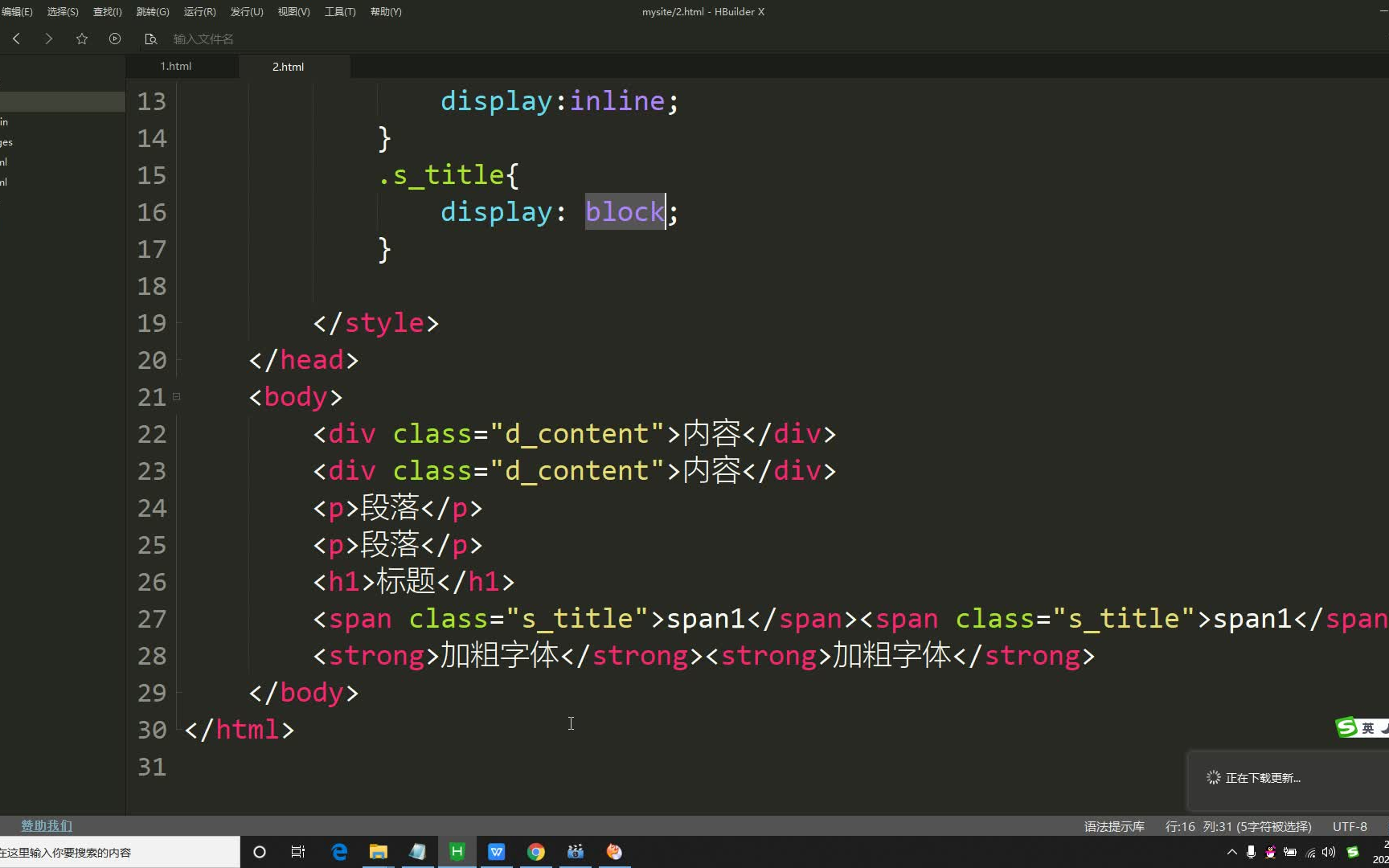
Task: Open the screen recorder taskbar icon
Action: [576, 852]
